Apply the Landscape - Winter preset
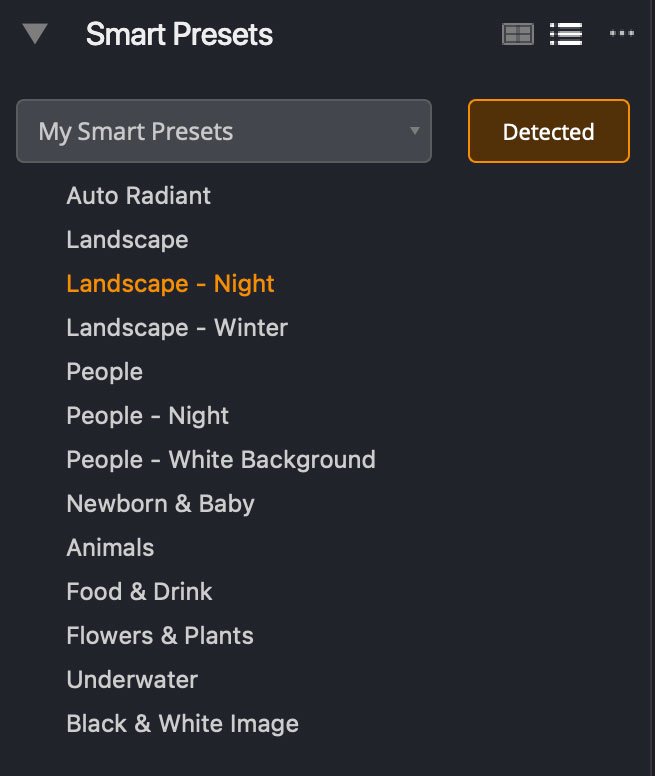655x776 pixels. coord(177,328)
